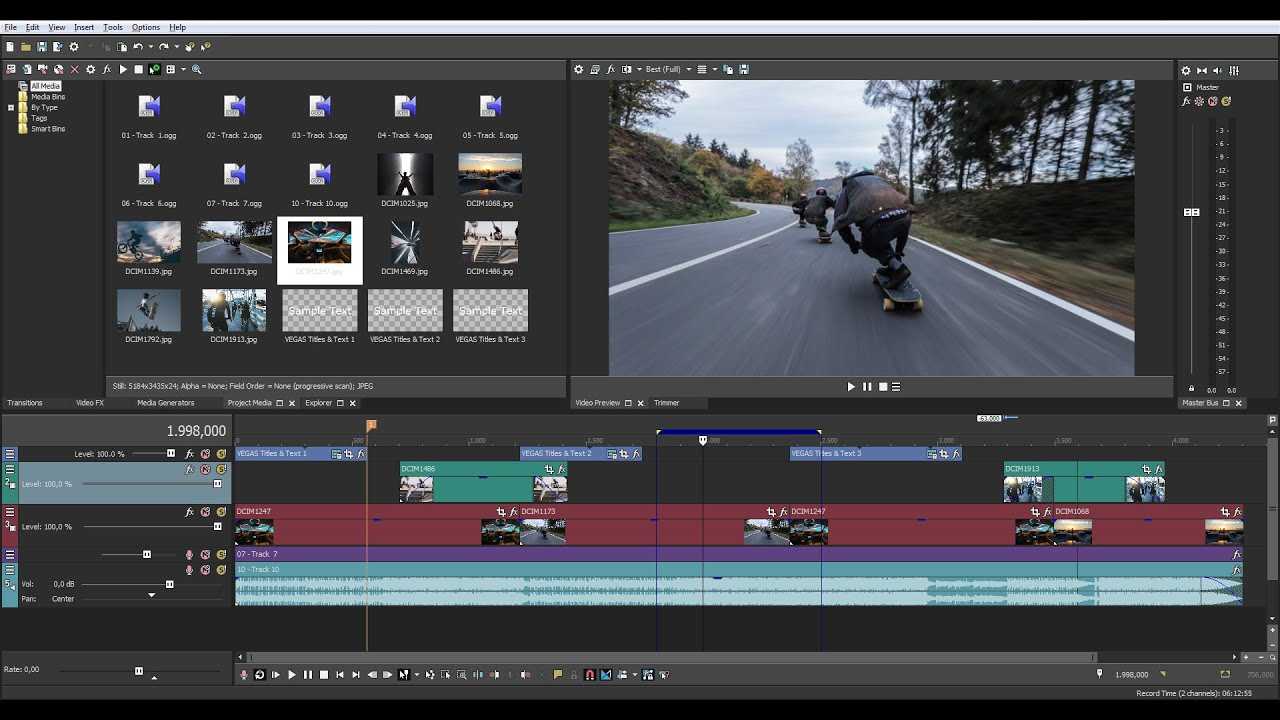Click the timeline horizontal scrollbar

[x=671, y=657]
